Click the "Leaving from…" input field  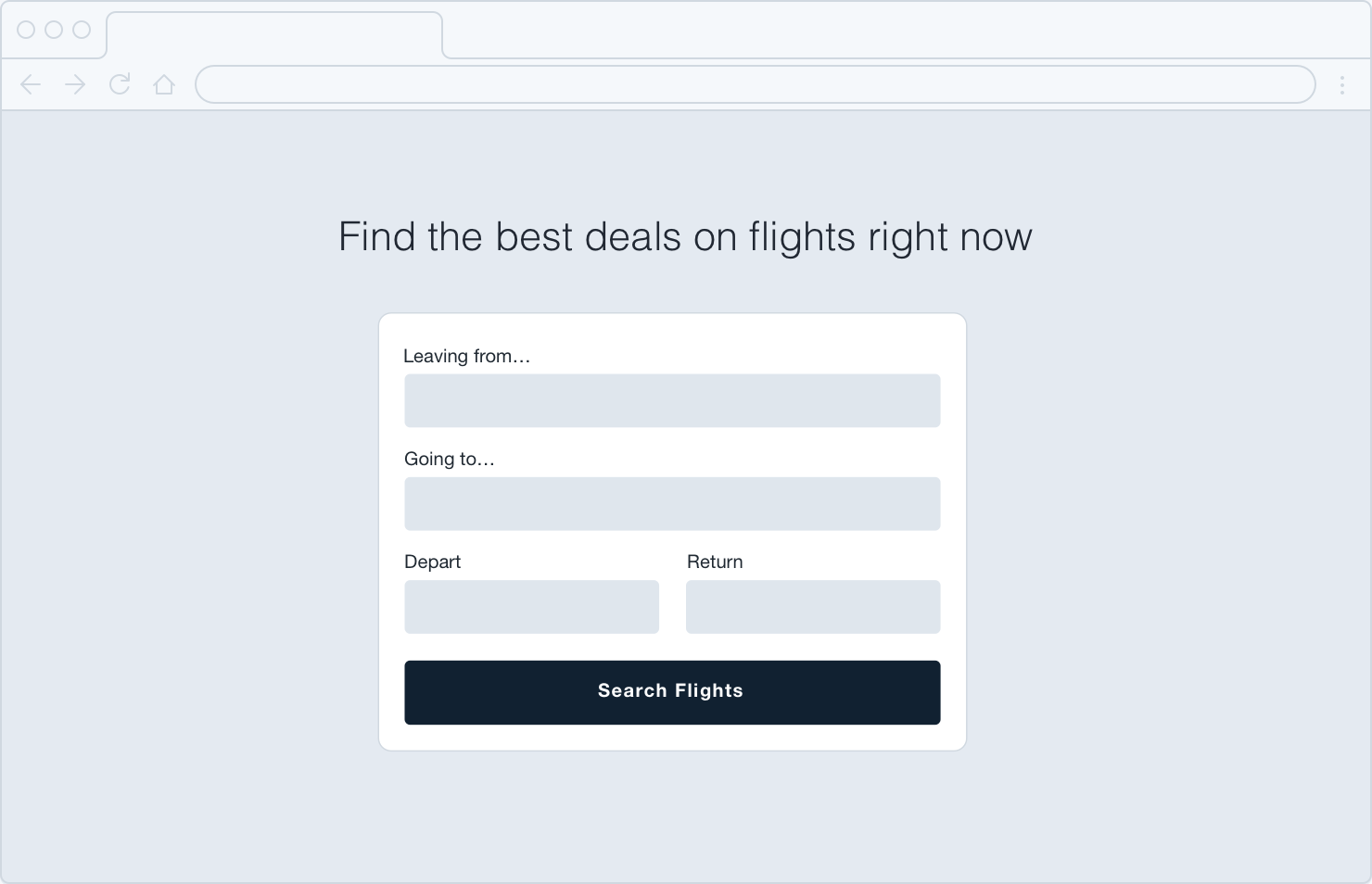pos(672,400)
